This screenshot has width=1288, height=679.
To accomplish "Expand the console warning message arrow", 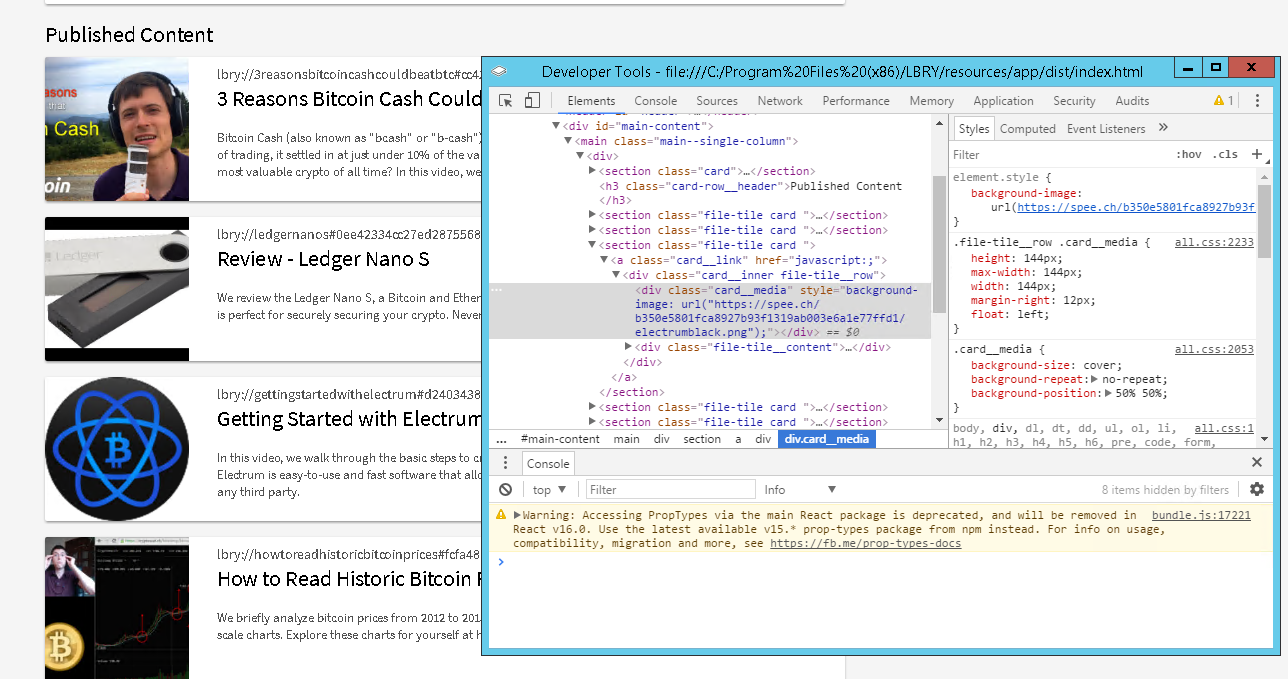I will coord(517,515).
